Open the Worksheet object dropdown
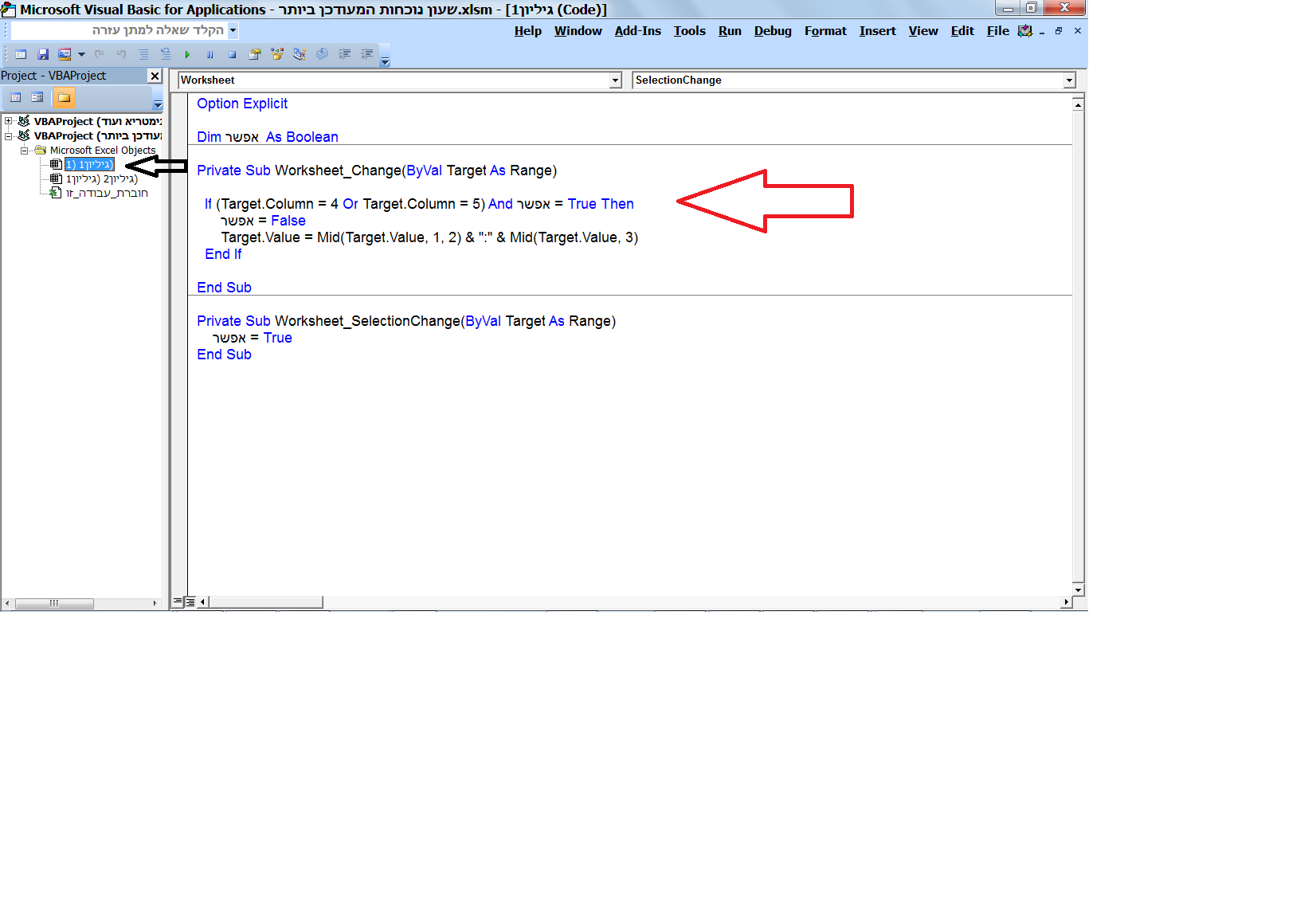This screenshot has height=913, width=1316. click(615, 80)
